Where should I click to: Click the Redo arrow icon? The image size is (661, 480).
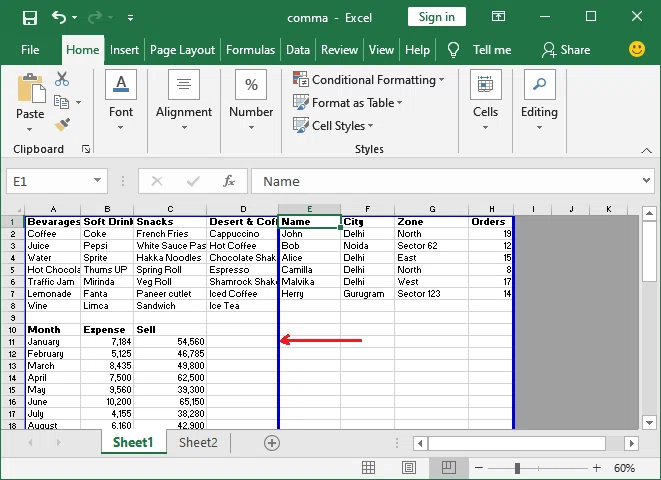95,17
